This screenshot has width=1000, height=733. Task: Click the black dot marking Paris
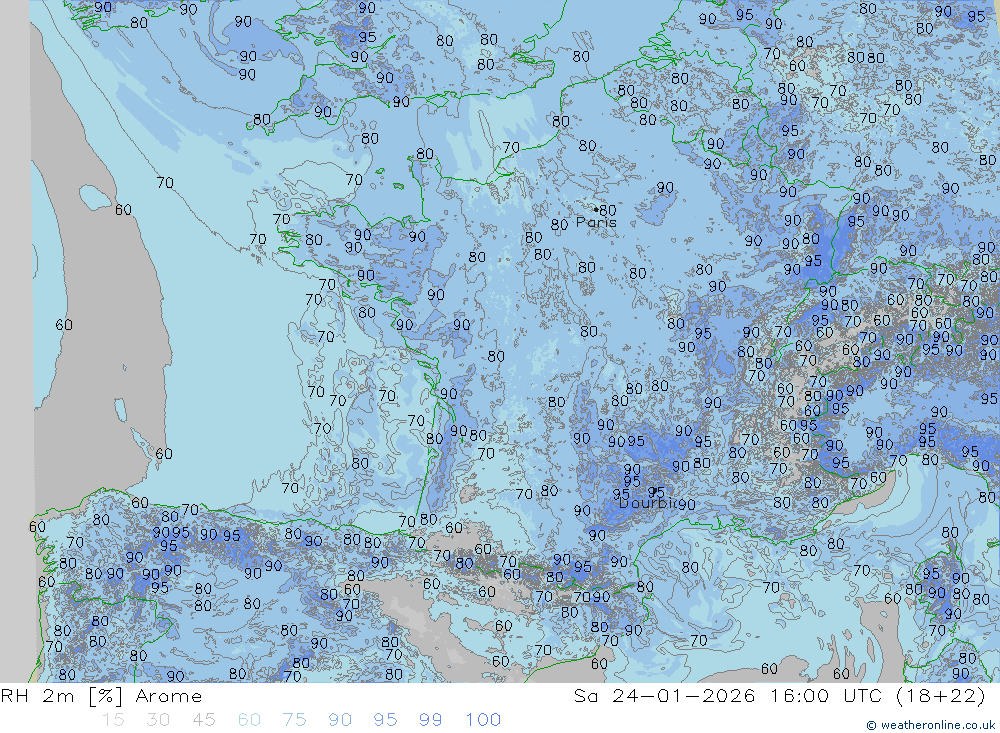click(596, 209)
